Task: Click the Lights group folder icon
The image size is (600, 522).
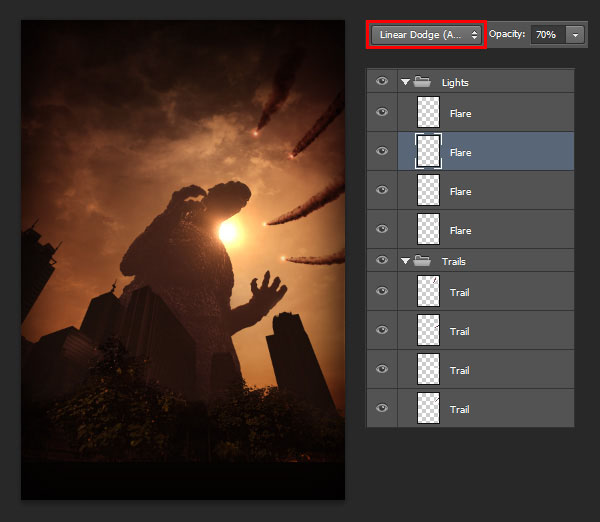Action: click(422, 82)
